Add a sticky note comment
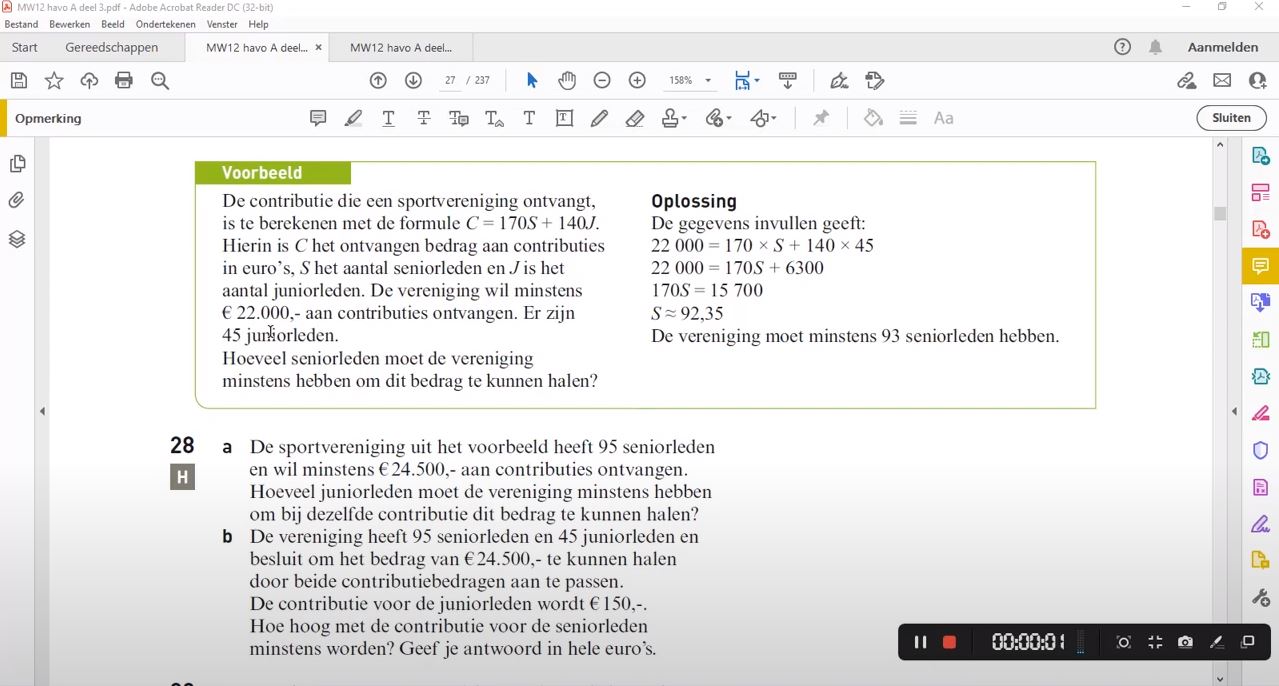The width and height of the screenshot is (1279, 686). tap(318, 118)
